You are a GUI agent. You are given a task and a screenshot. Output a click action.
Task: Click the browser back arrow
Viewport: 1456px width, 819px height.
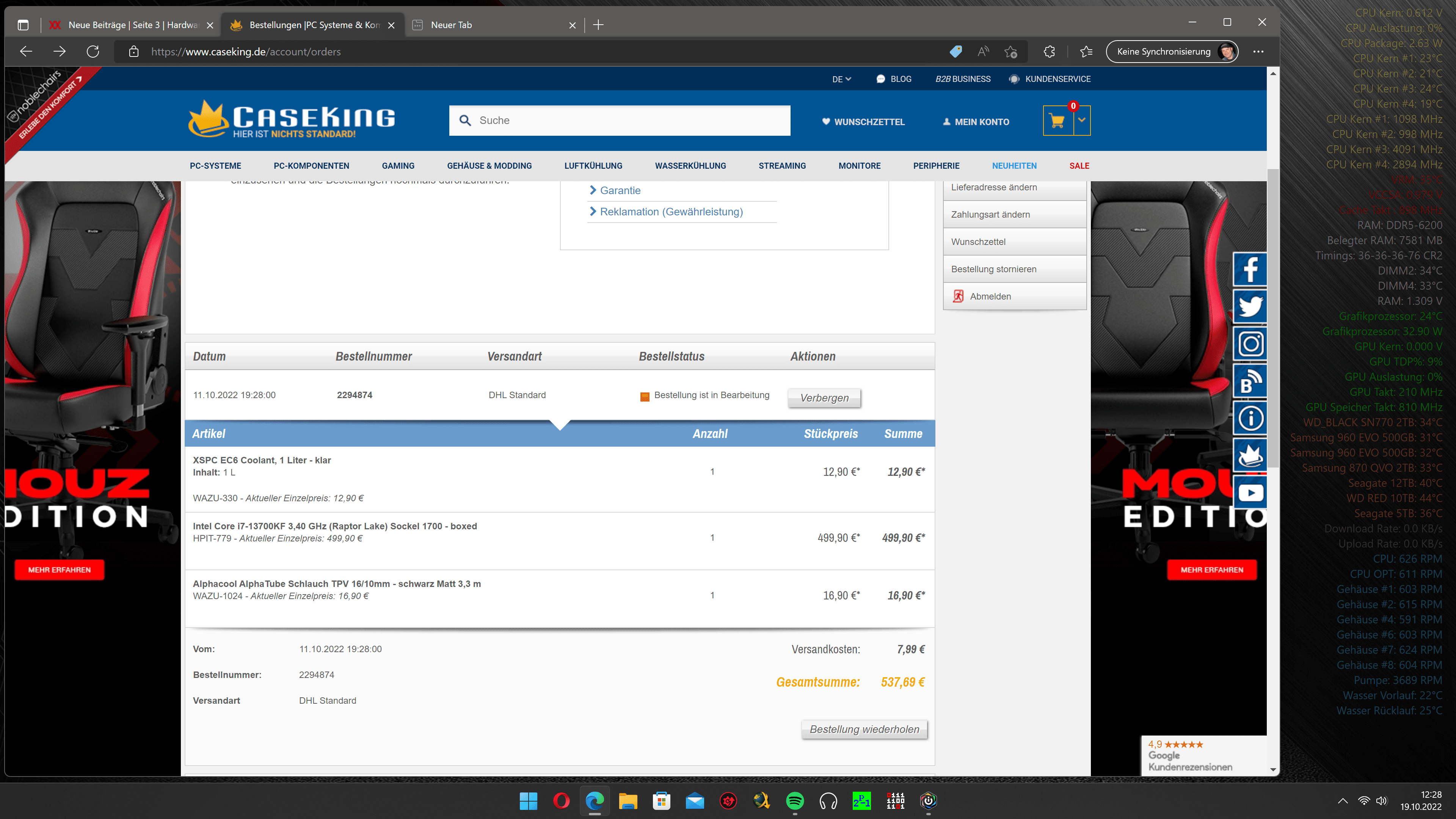[x=26, y=52]
